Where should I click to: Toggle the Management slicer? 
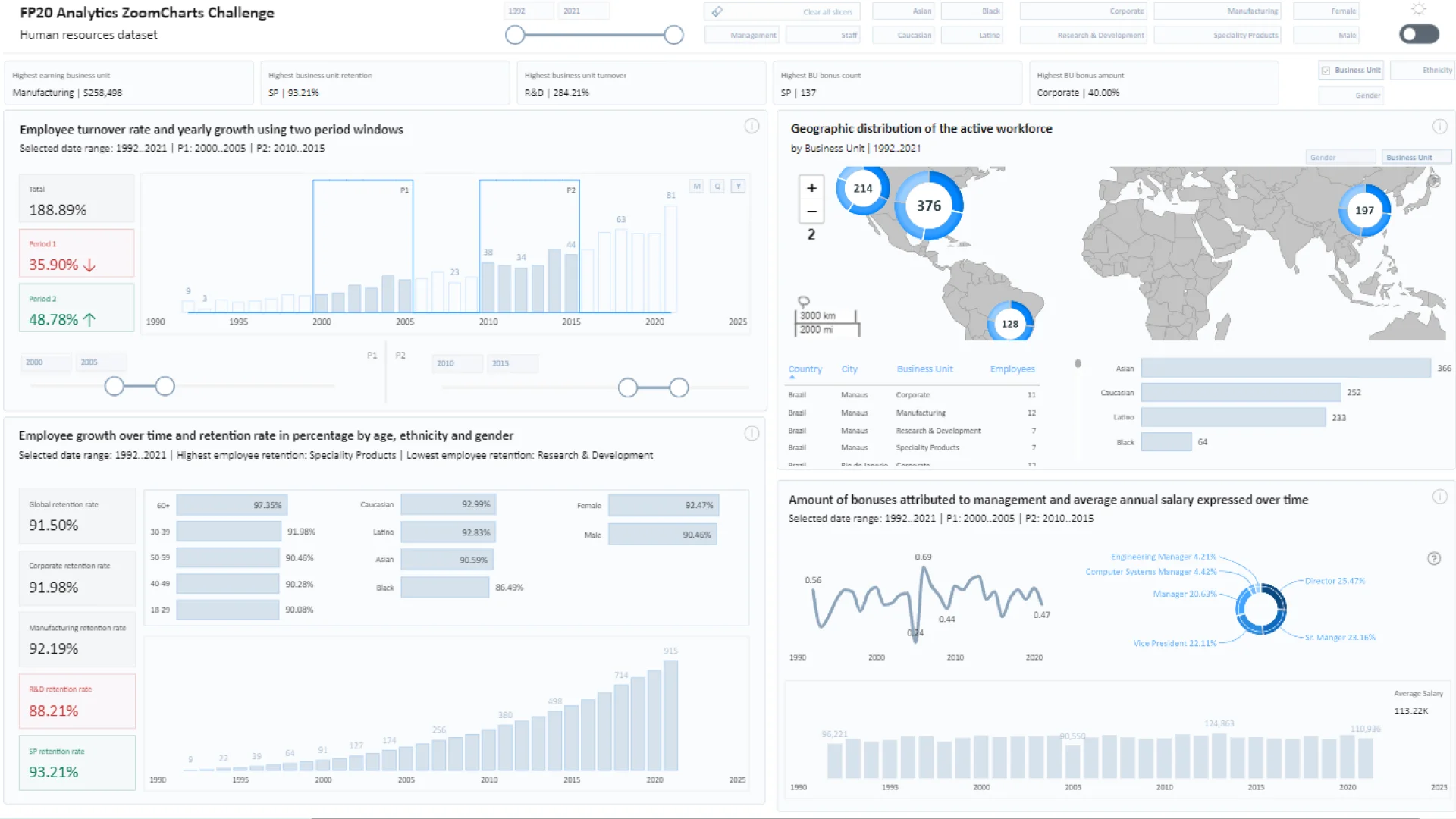click(x=742, y=35)
